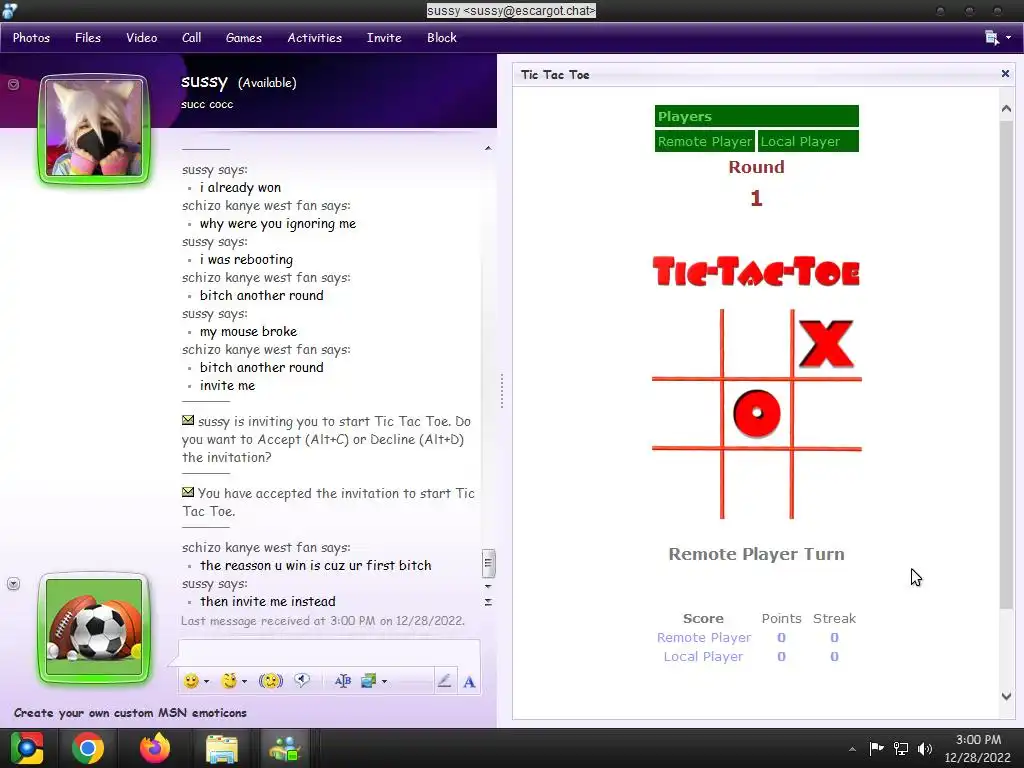Screen dimensions: 1024x768
Task: Close the Tic Tac Toe activity panel
Action: (x=1005, y=74)
